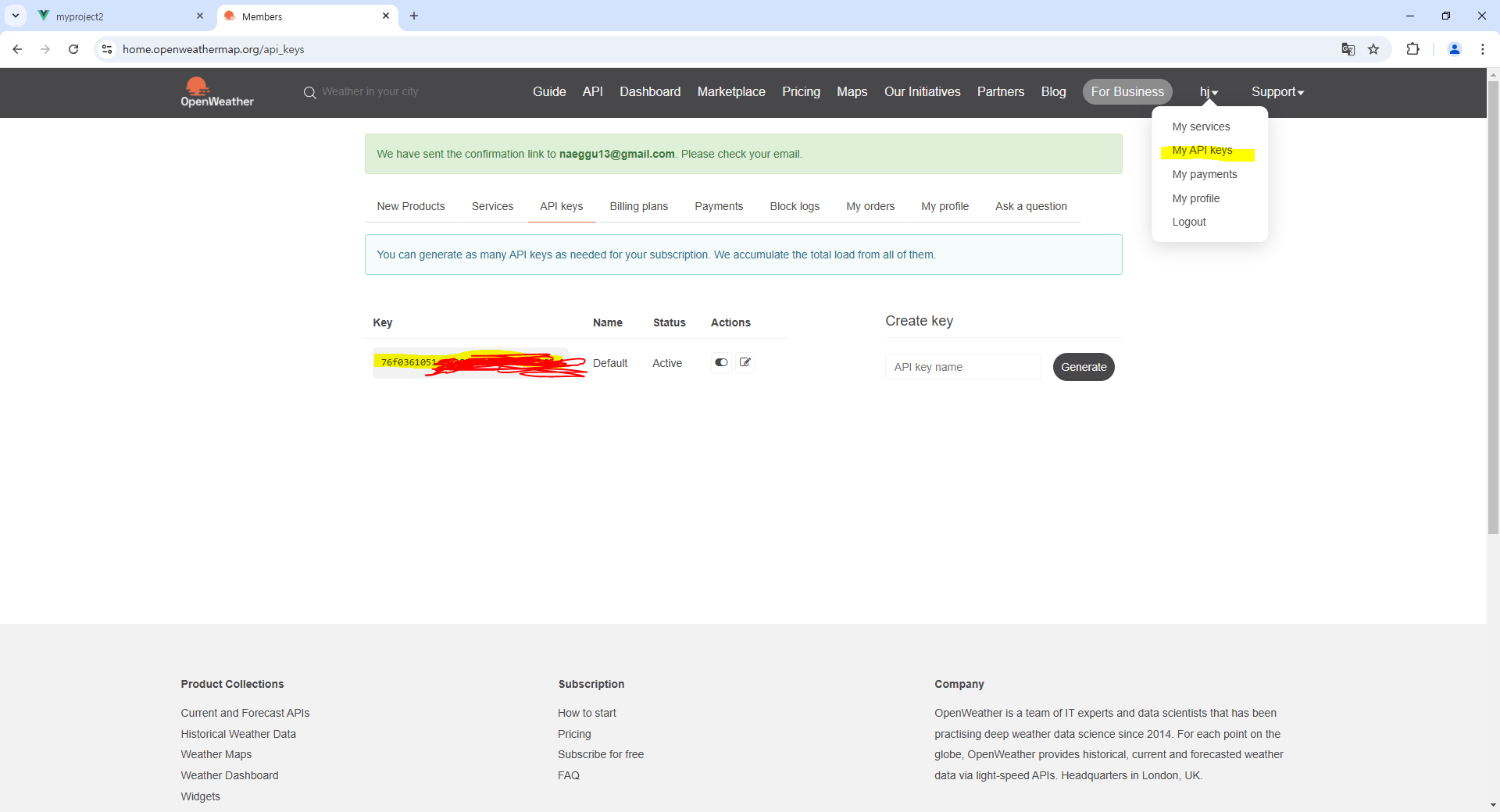Click the edit icon for Default key
The width and height of the screenshot is (1500, 812).
coord(745,362)
